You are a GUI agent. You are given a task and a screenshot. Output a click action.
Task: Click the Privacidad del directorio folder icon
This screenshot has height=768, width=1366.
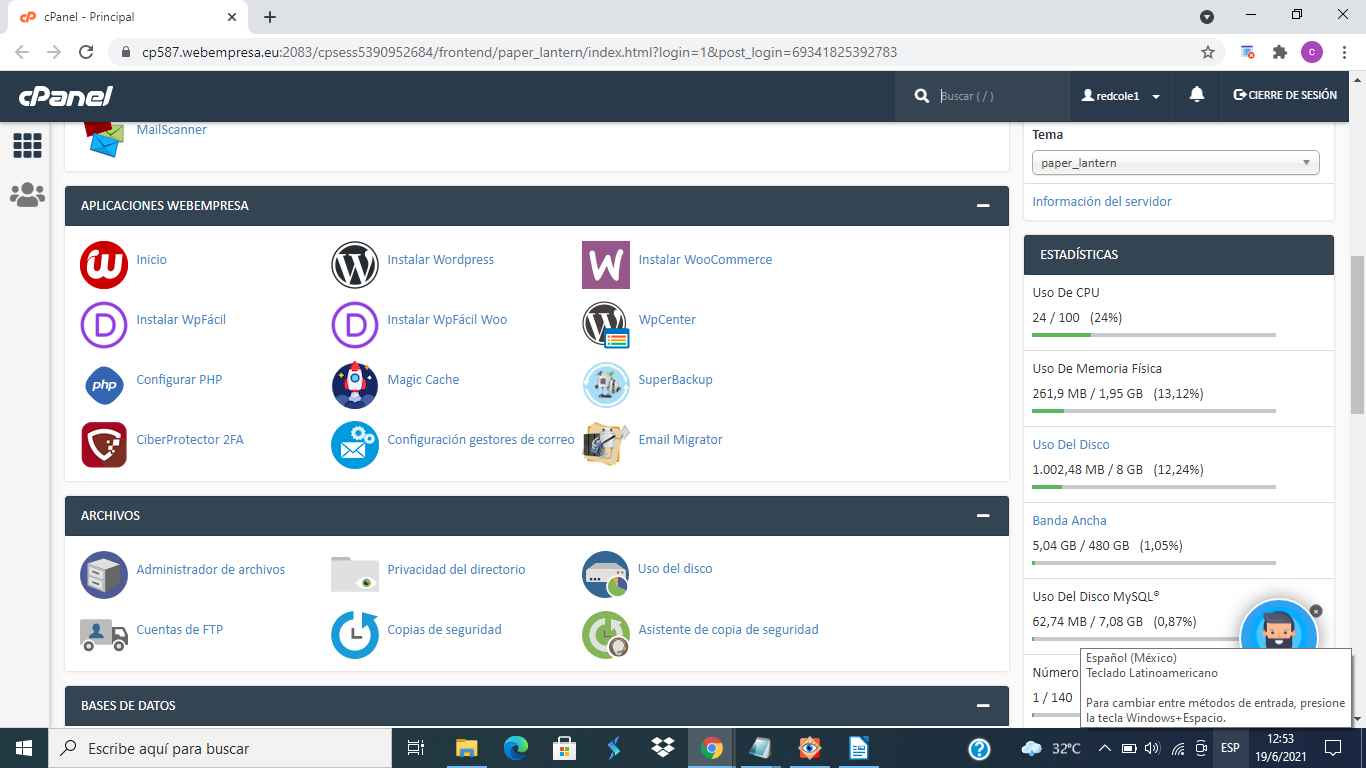(x=355, y=575)
